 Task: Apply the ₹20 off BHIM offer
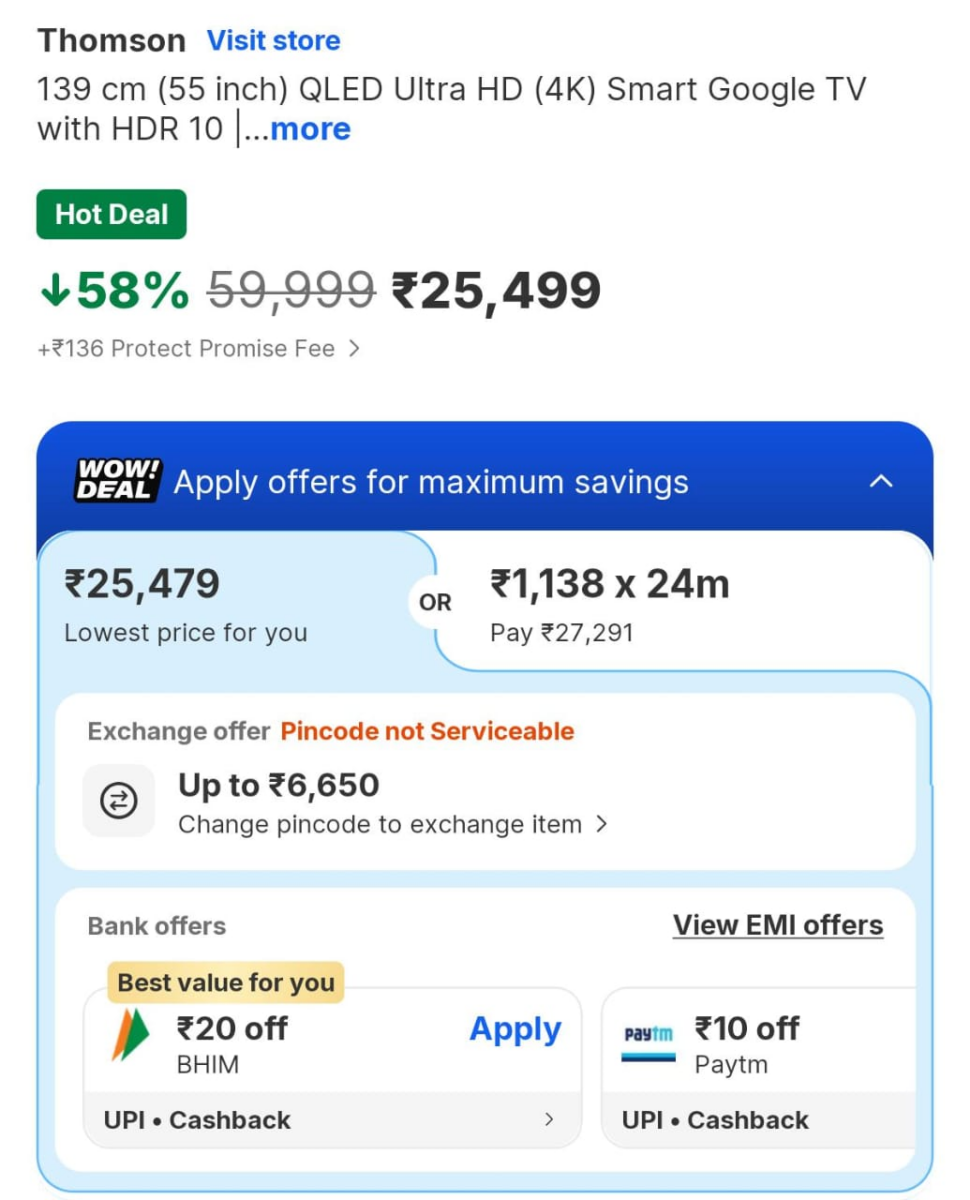(x=514, y=1028)
